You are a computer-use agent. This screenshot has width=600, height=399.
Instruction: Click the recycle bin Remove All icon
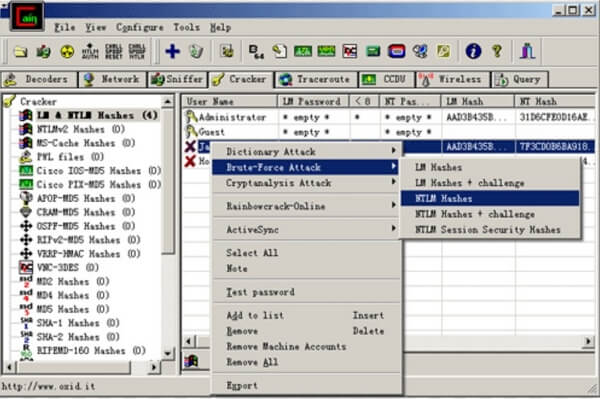(196, 51)
